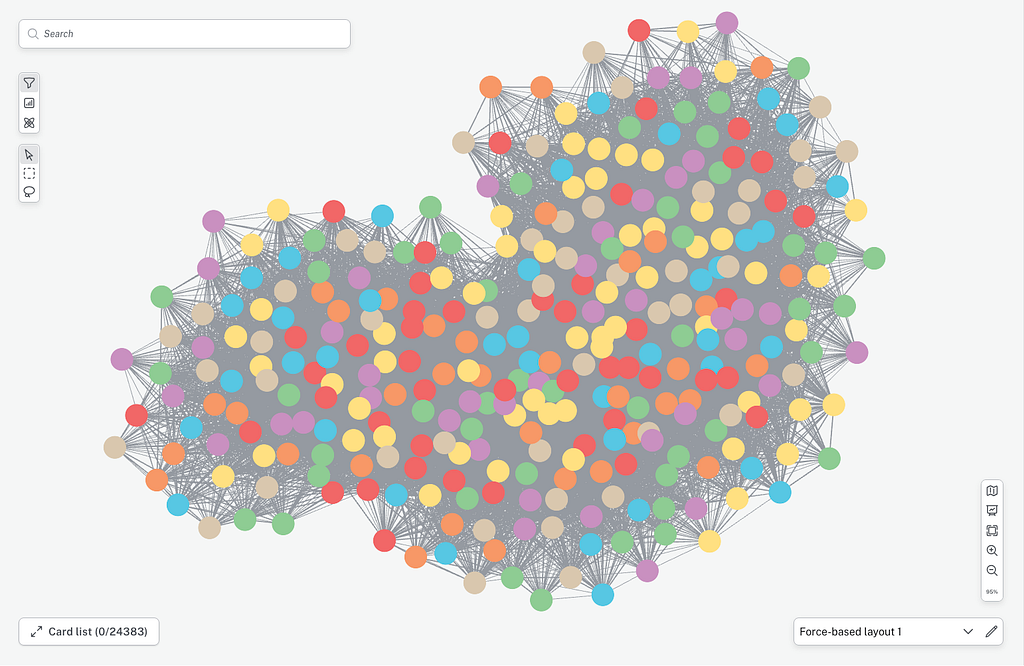The width and height of the screenshot is (1024, 666).
Task: Edit the layout using the pencil icon
Action: pyautogui.click(x=991, y=631)
